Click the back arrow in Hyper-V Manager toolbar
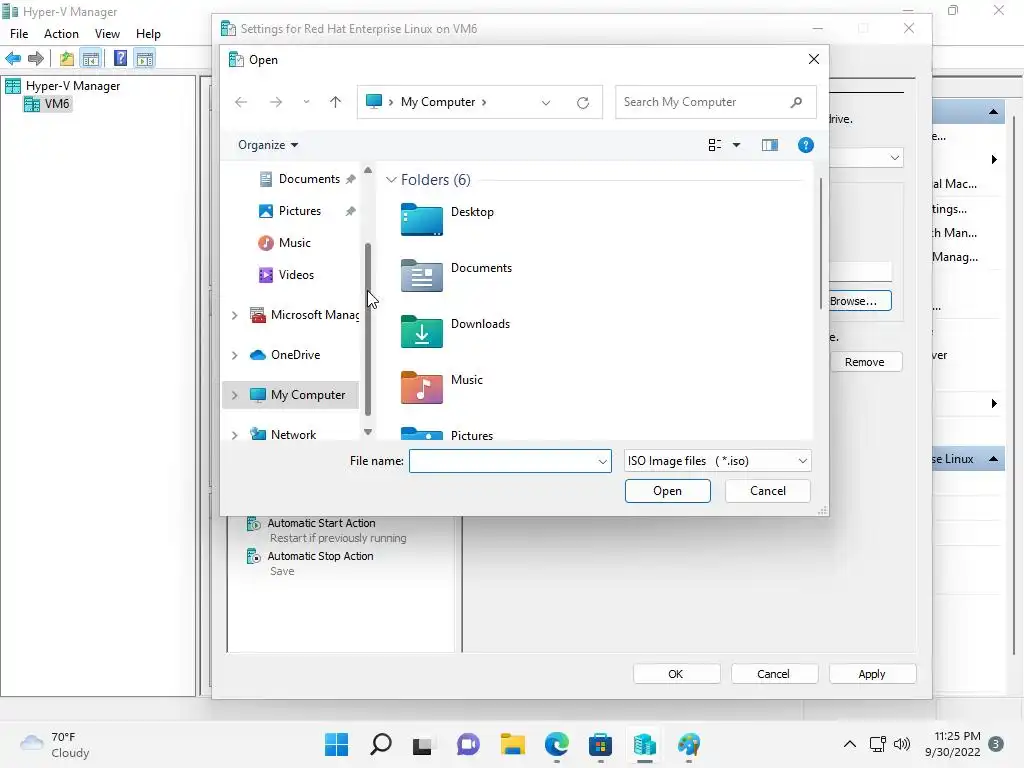The width and height of the screenshot is (1024, 768). coord(13,59)
